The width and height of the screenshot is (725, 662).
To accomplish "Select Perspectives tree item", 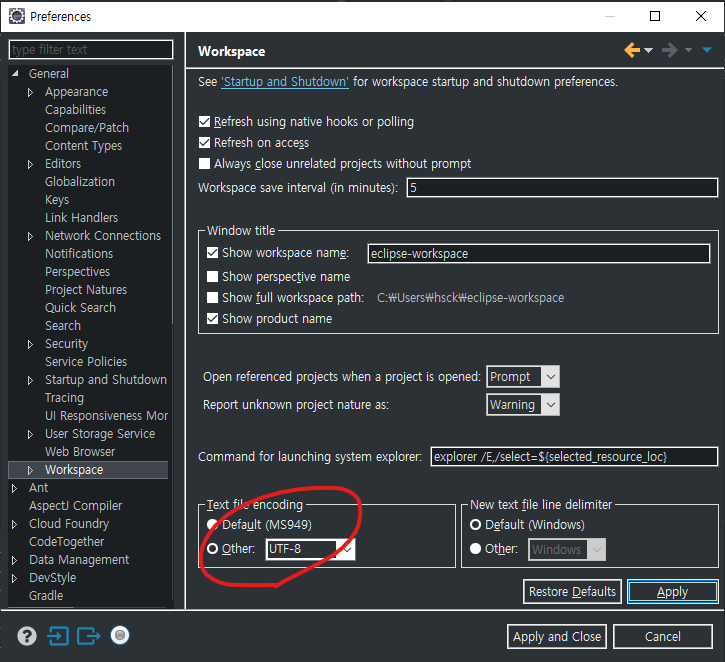I will coord(77,272).
